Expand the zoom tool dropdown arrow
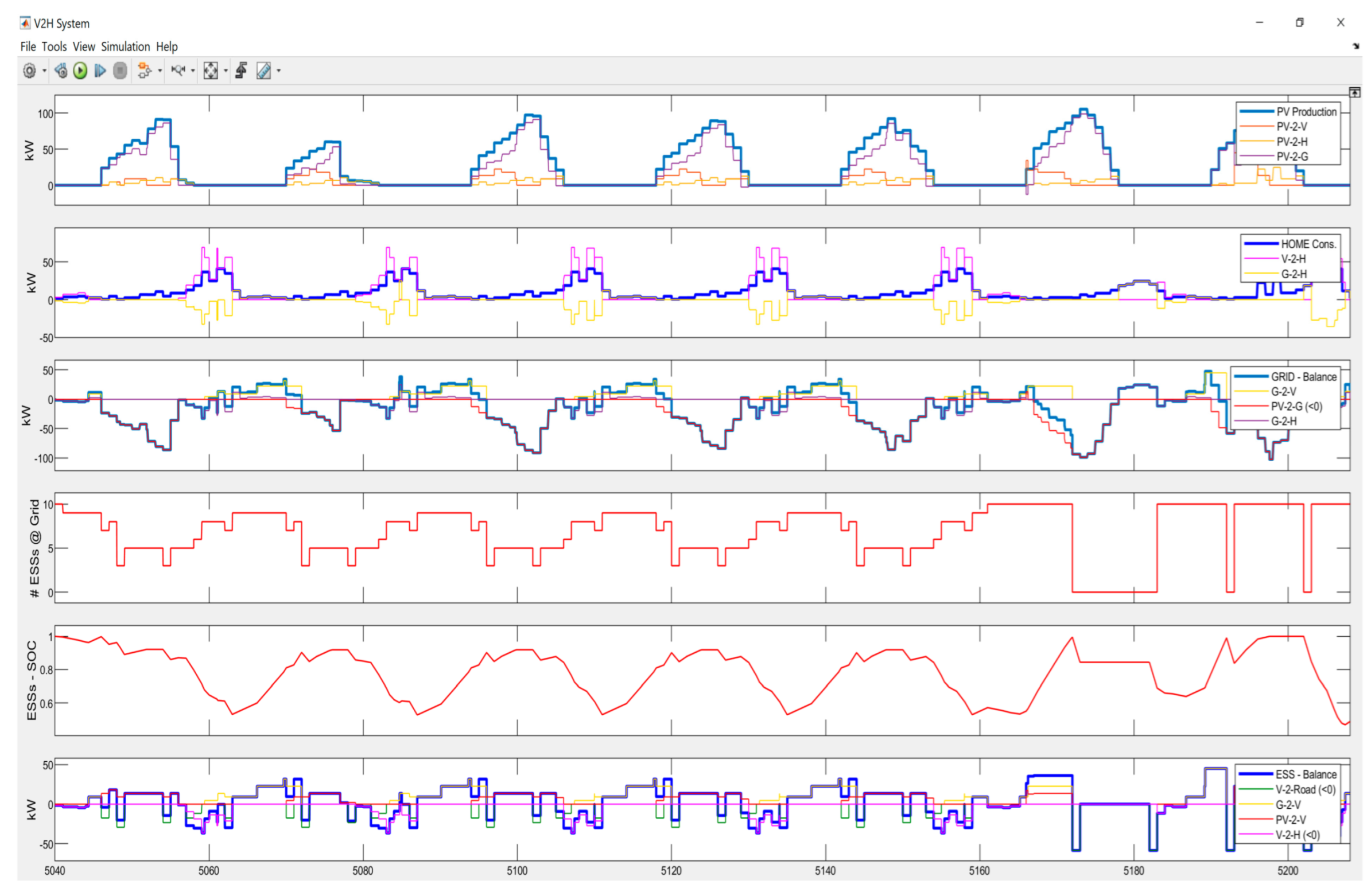Image resolution: width=1371 pixels, height=896 pixels. [x=192, y=71]
